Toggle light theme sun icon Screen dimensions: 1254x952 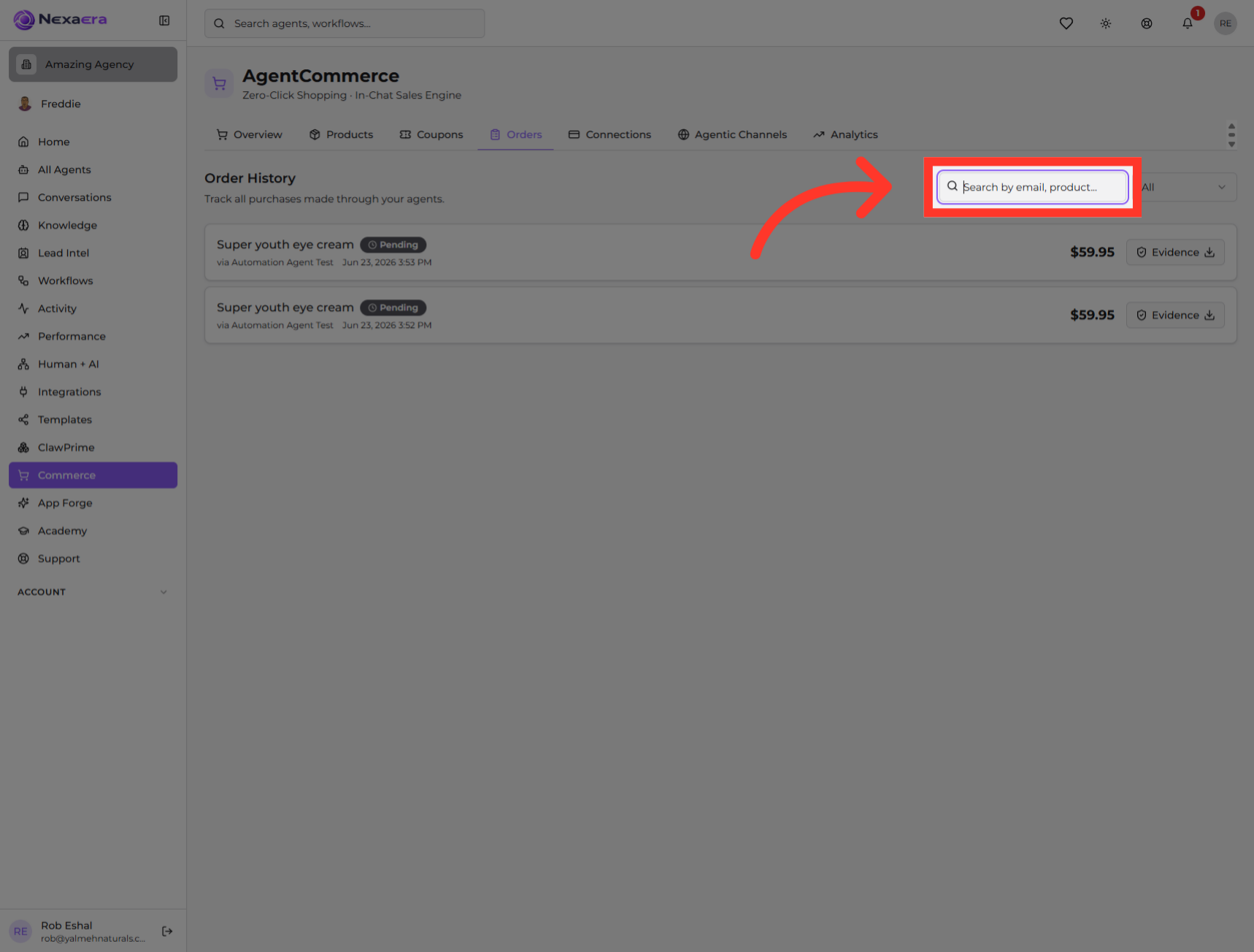pos(1106,23)
